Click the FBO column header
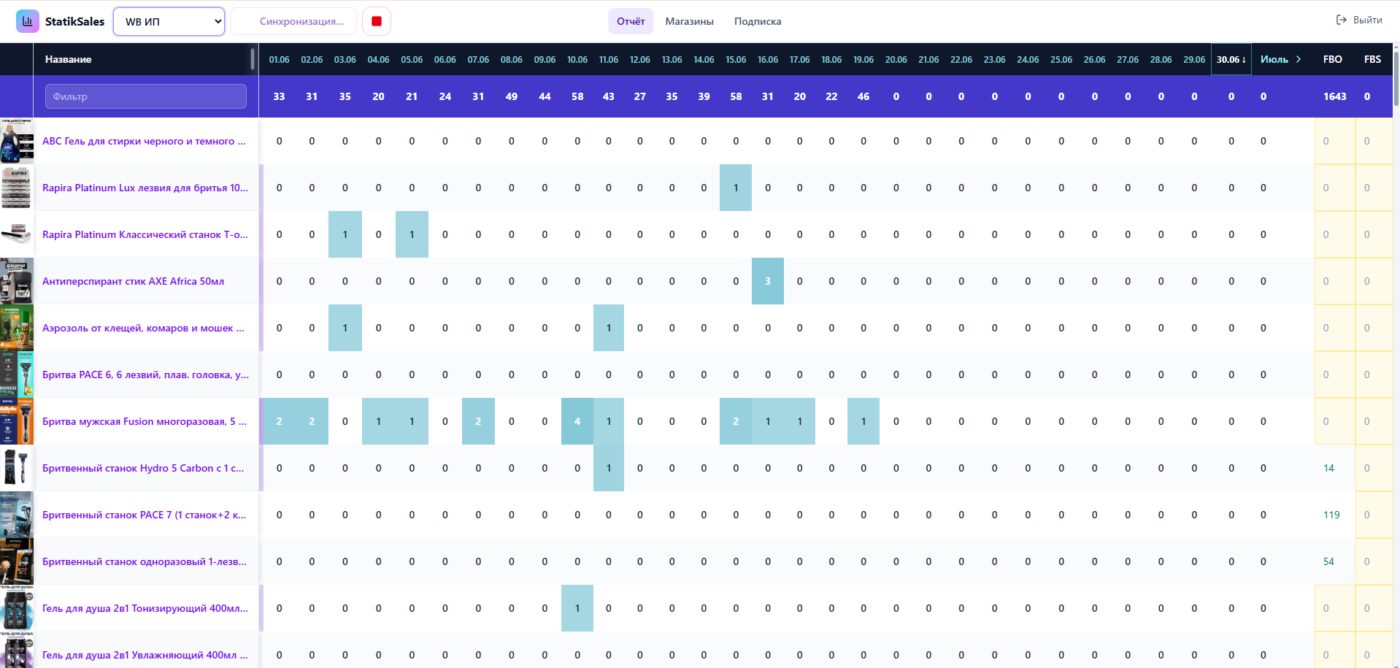Screen dimensions: 1400x668 pos(1332,59)
